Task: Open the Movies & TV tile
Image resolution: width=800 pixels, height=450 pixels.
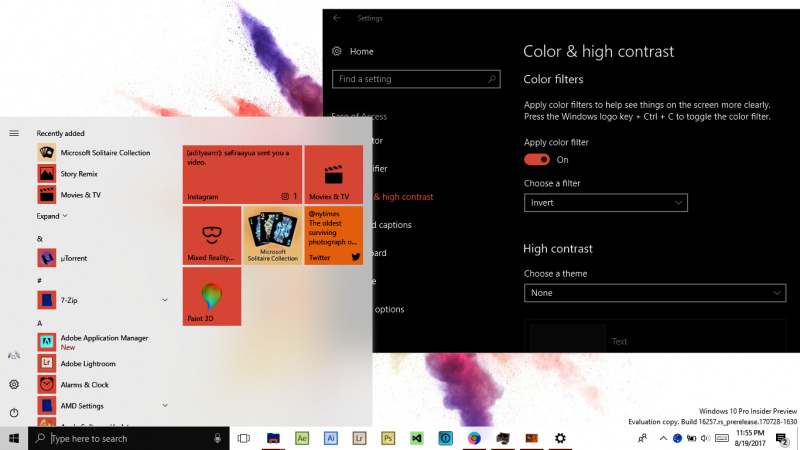Action: point(334,174)
